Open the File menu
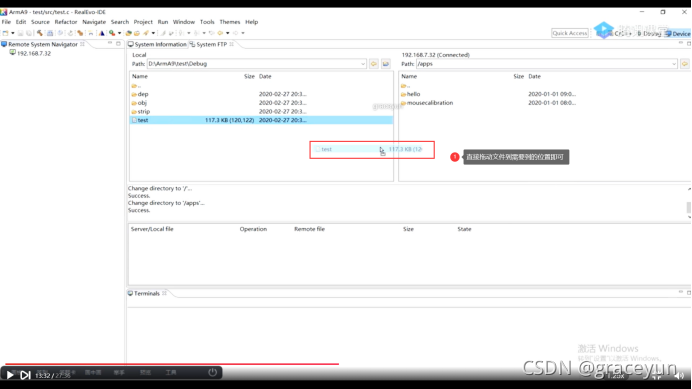The height and width of the screenshot is (389, 692). pos(6,22)
